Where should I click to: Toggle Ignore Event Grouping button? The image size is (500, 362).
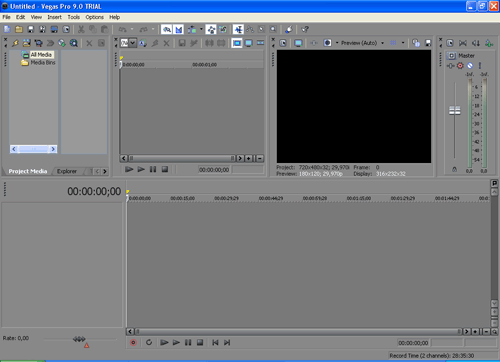click(223, 29)
